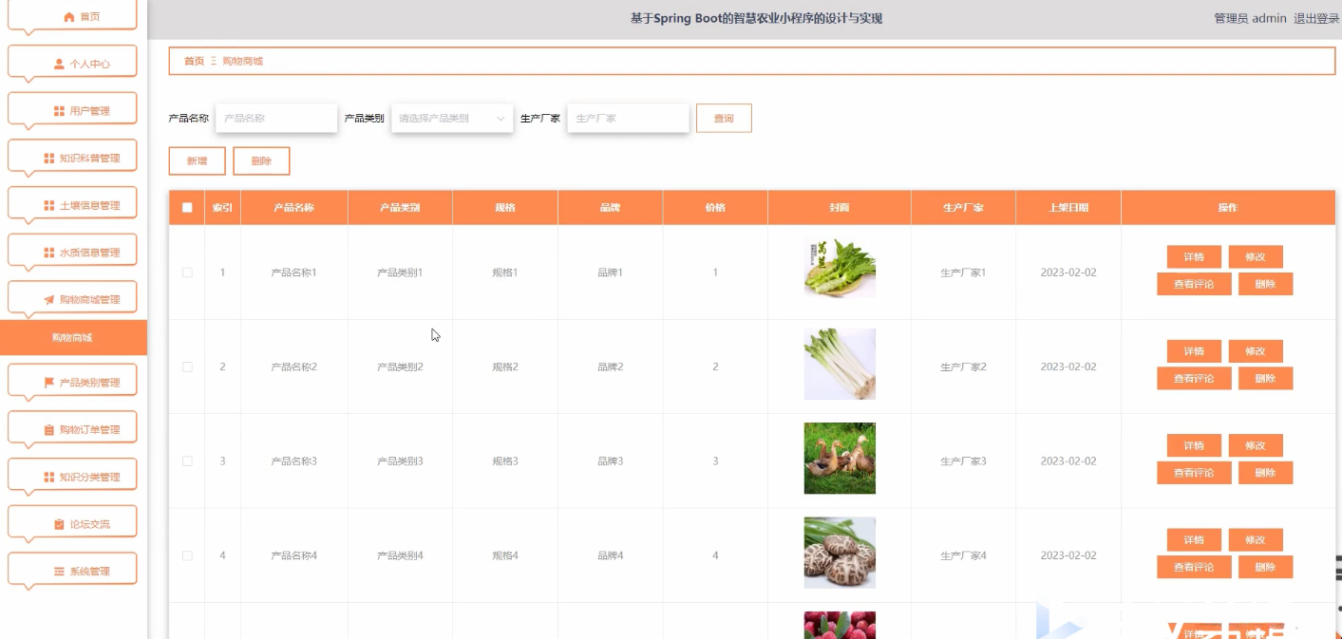
Task: Open the 知识科普管理 sidebar menu
Action: click(x=72, y=158)
